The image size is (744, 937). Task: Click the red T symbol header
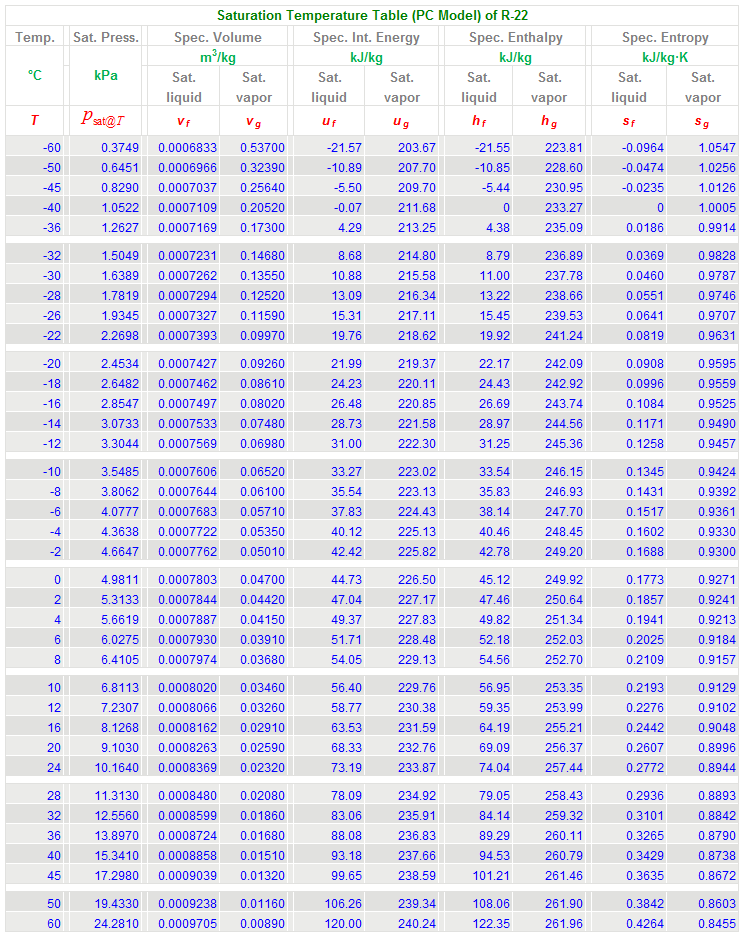click(35, 120)
